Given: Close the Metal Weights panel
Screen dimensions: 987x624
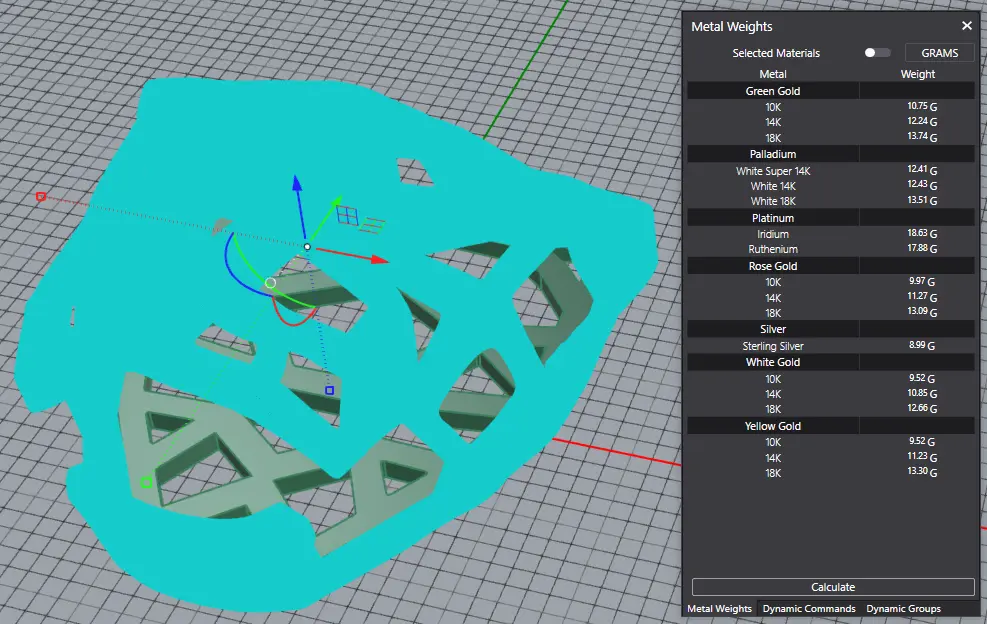Looking at the screenshot, I should (x=967, y=26).
